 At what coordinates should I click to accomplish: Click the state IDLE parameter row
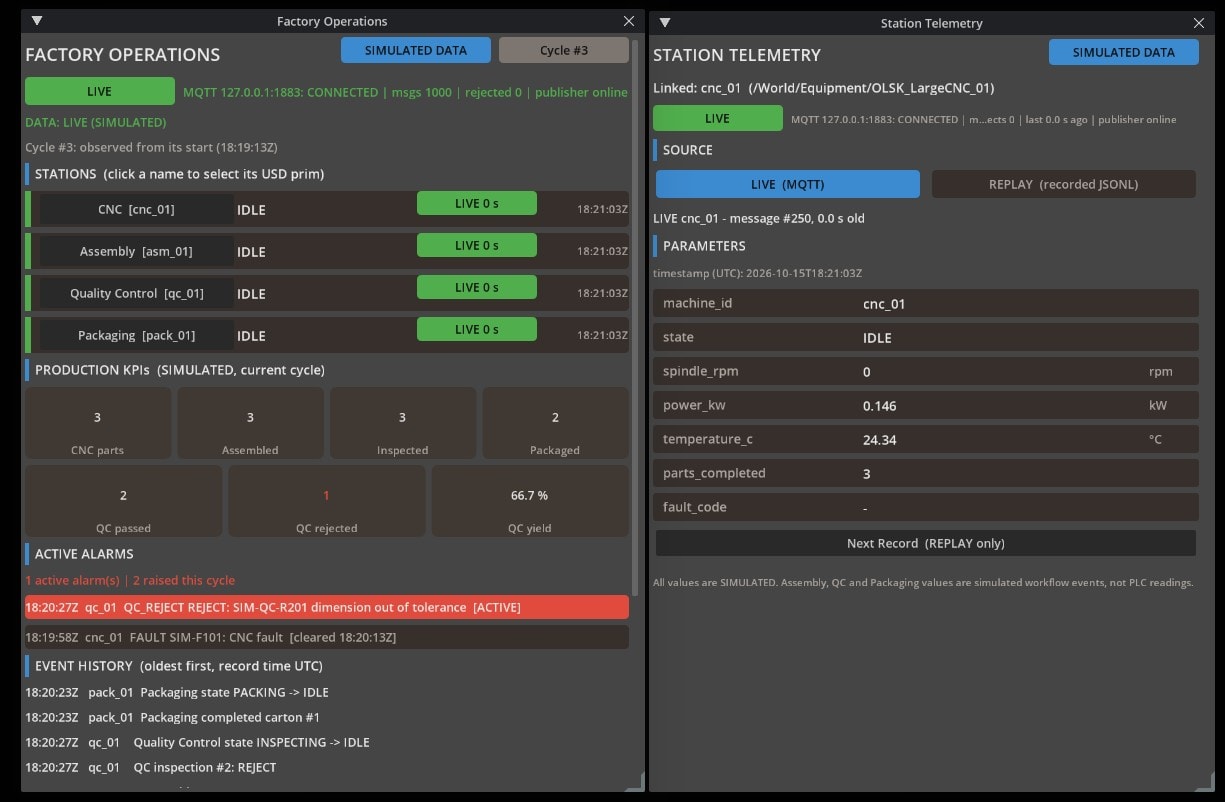click(926, 338)
